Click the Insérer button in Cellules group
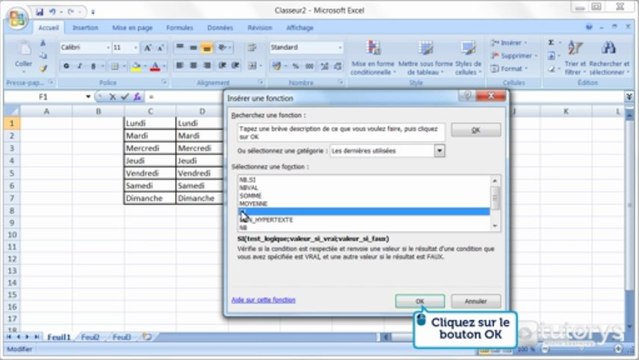 509,43
